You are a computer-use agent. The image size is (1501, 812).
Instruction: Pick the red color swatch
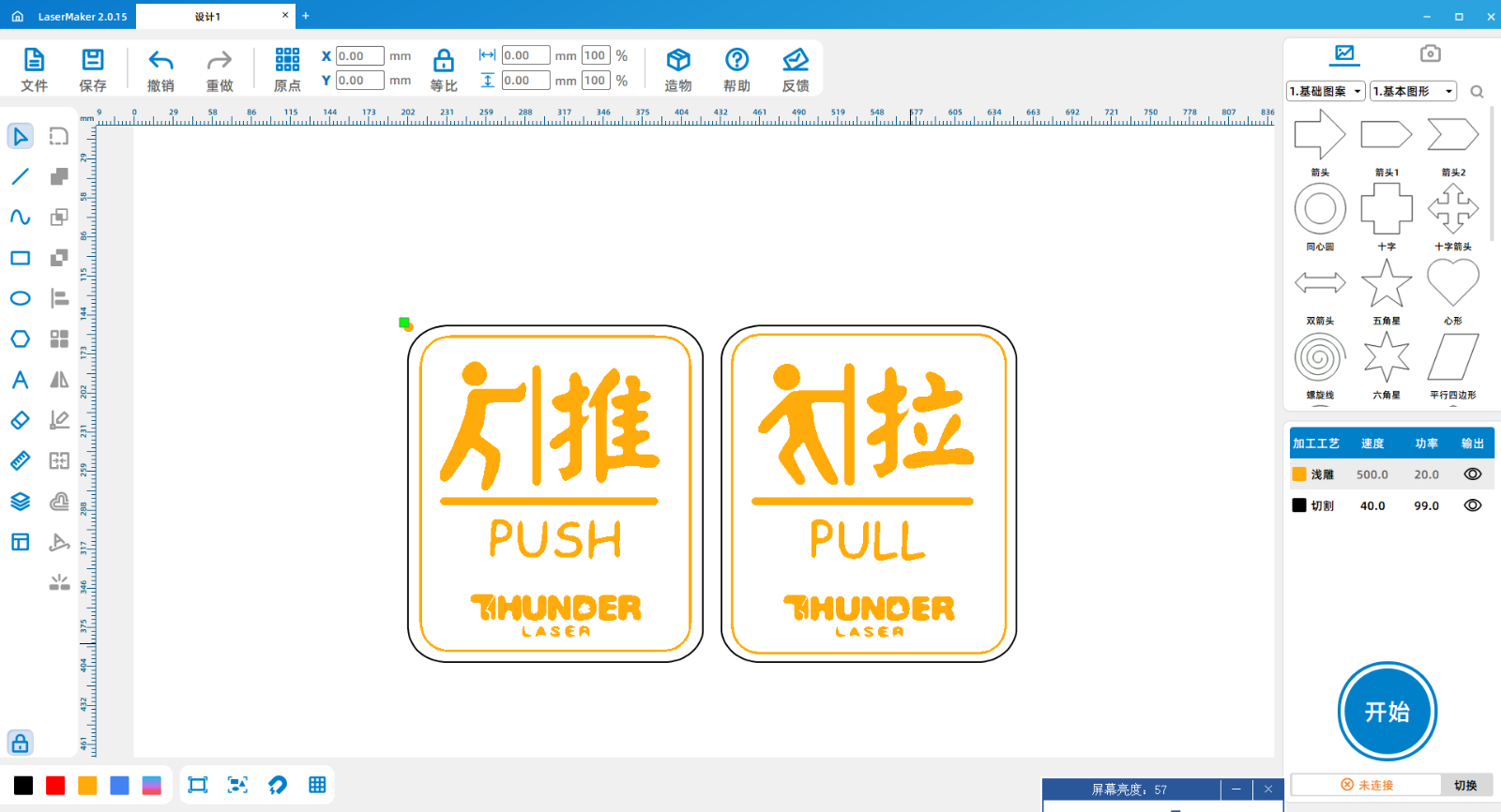coord(55,785)
